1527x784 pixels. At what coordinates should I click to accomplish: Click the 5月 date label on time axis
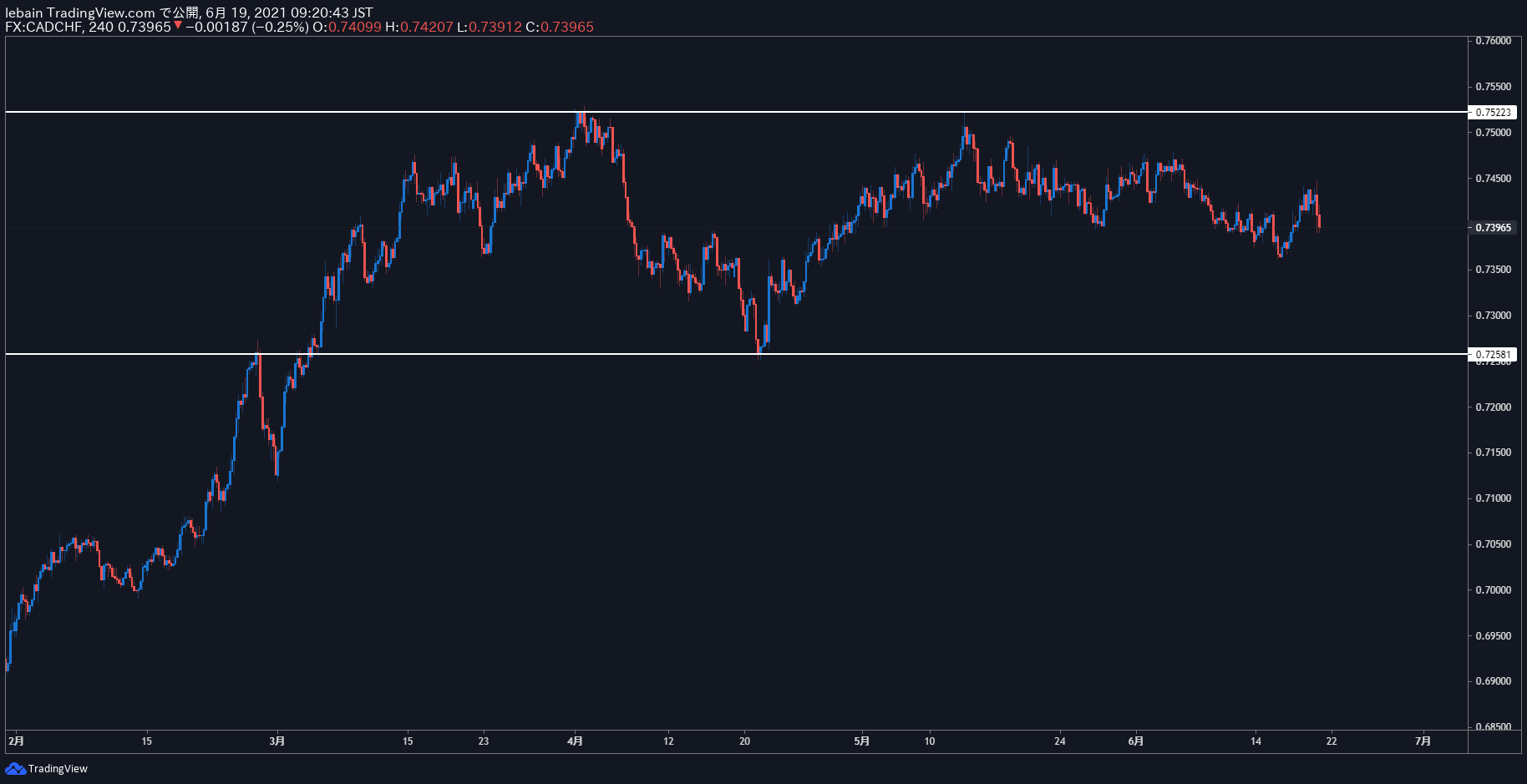tap(862, 741)
